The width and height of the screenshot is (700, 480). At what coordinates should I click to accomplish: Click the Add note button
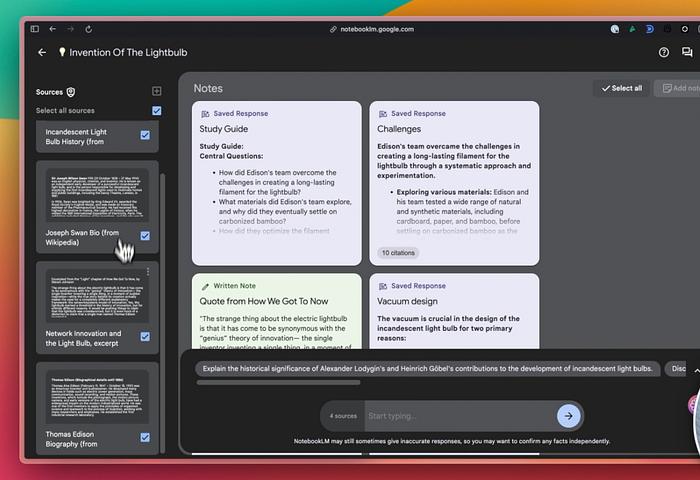[x=679, y=88]
